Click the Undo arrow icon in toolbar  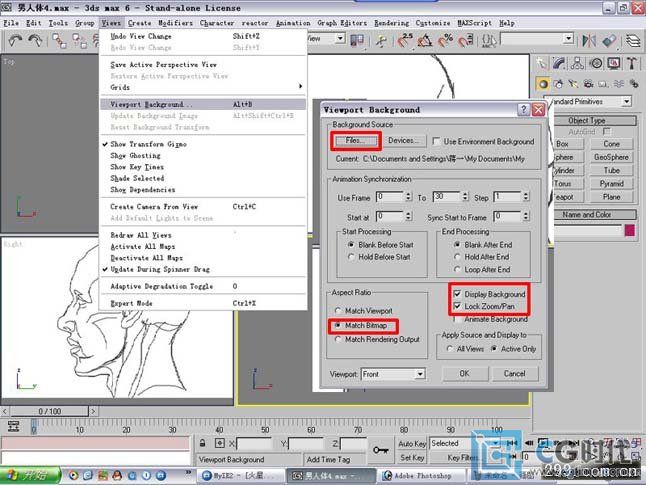pos(16,41)
